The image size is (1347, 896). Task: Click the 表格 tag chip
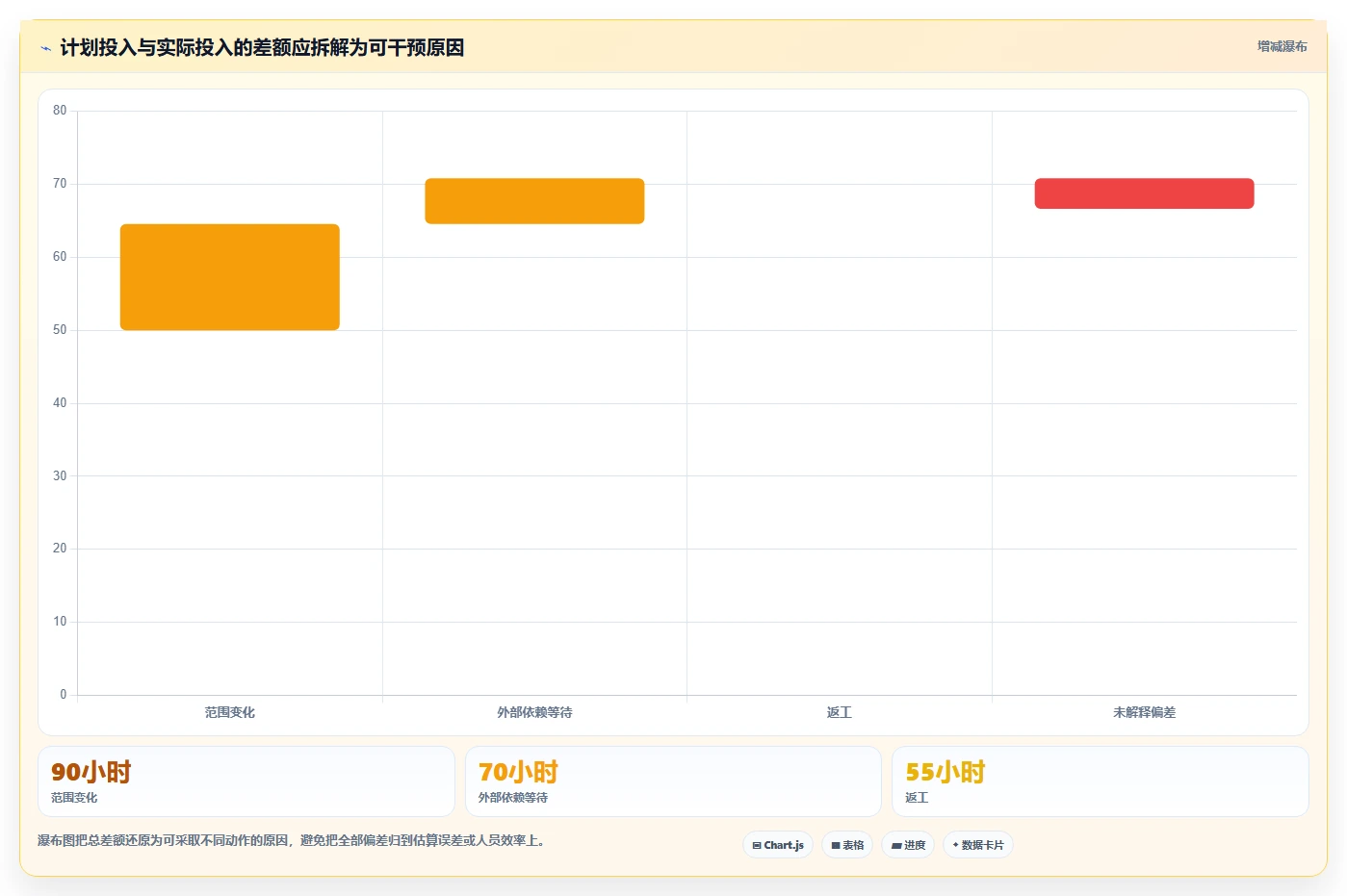click(847, 845)
